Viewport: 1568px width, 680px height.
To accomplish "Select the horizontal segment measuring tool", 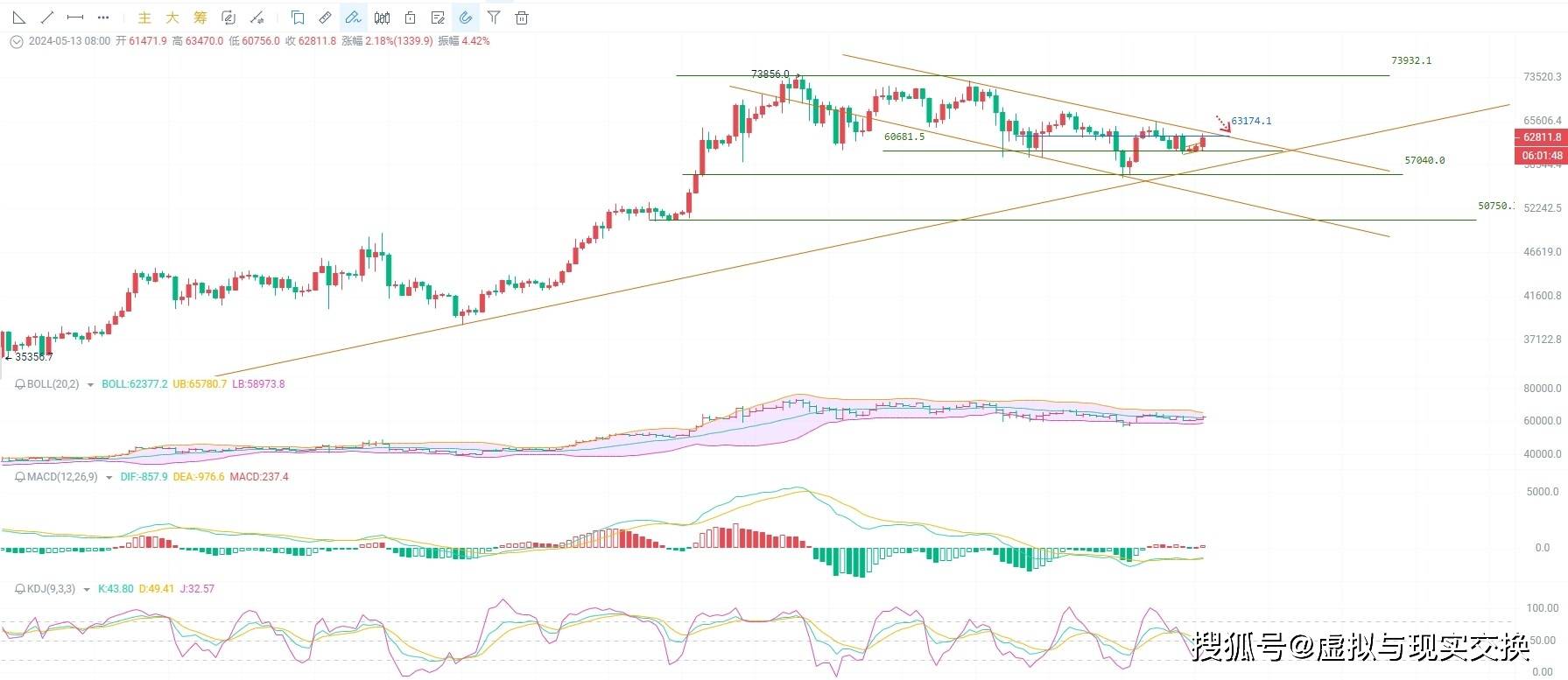I will pyautogui.click(x=75, y=18).
